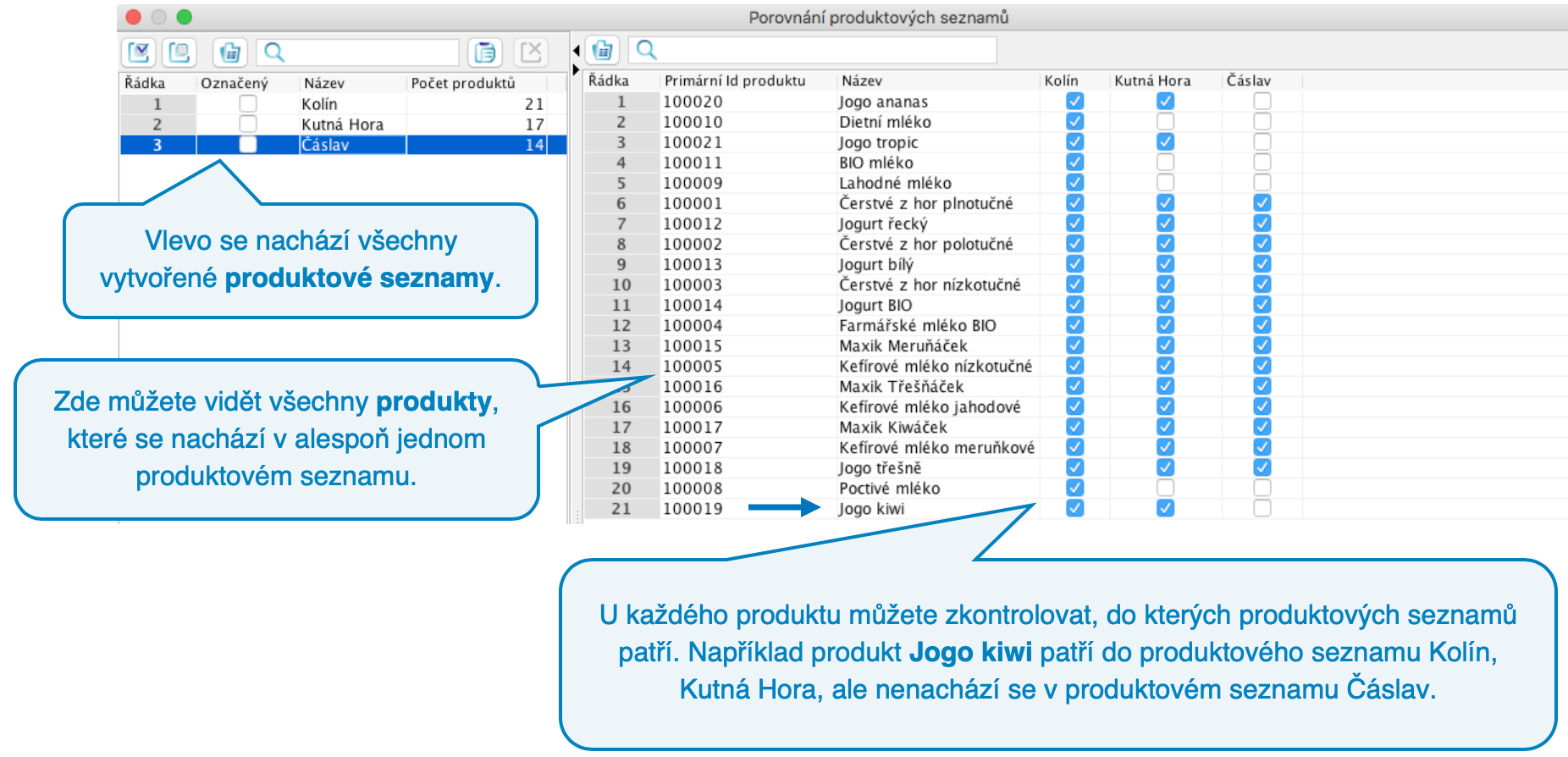
Task: Toggle Kutná Hora checkbox for Jogo tropic
Action: 1166,141
